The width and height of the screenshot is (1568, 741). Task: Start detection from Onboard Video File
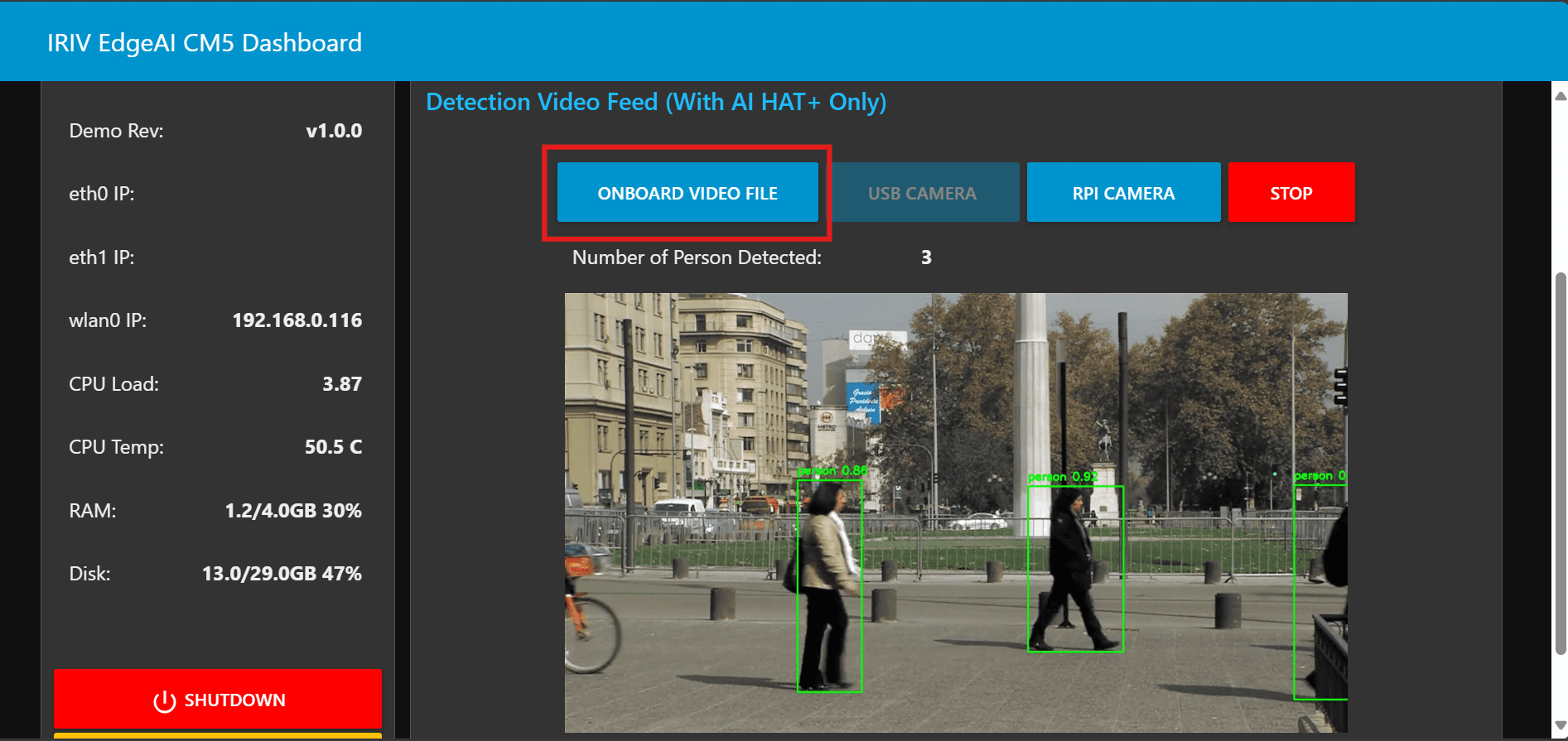687,193
